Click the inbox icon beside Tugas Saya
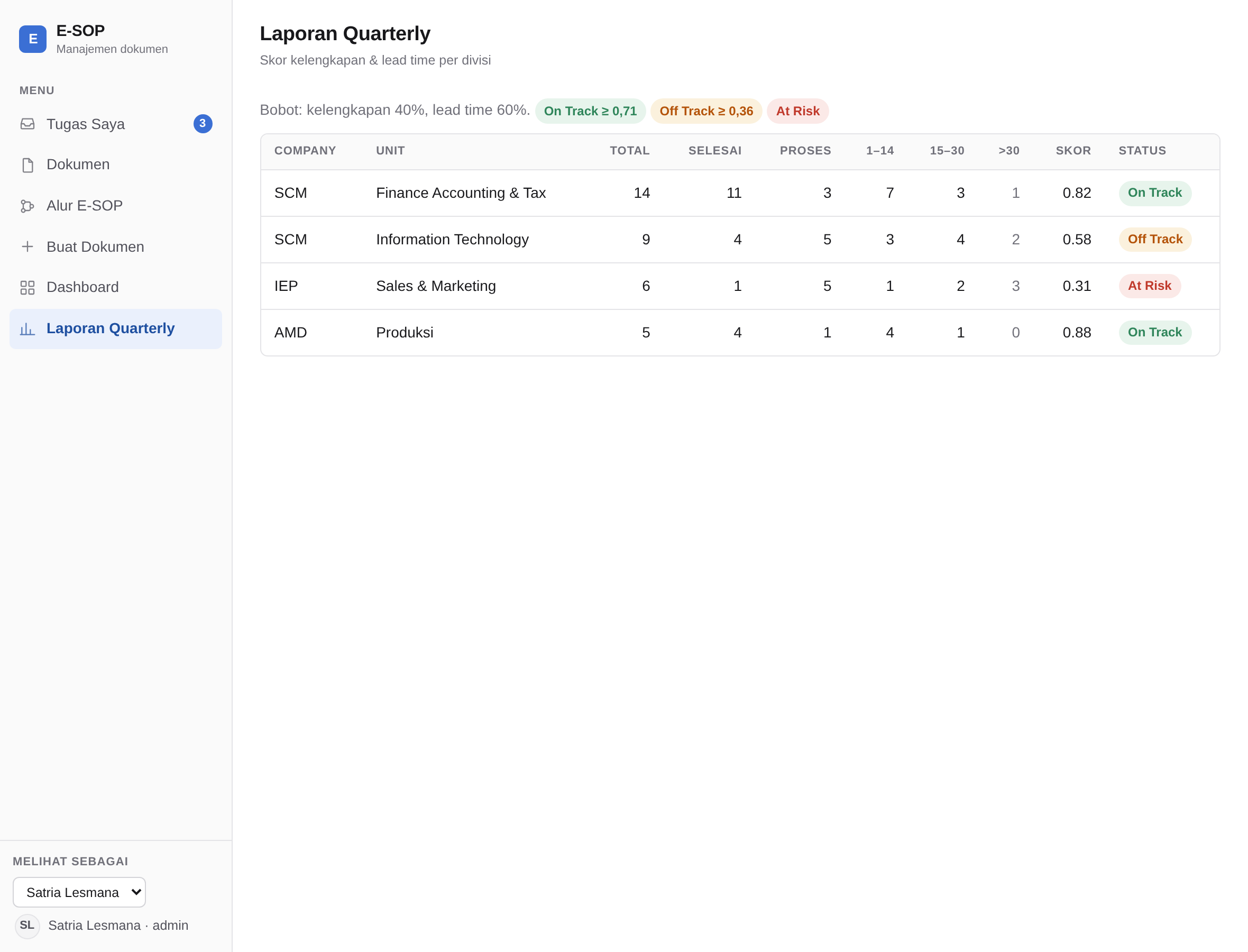The width and height of the screenshot is (1248, 952). (27, 124)
